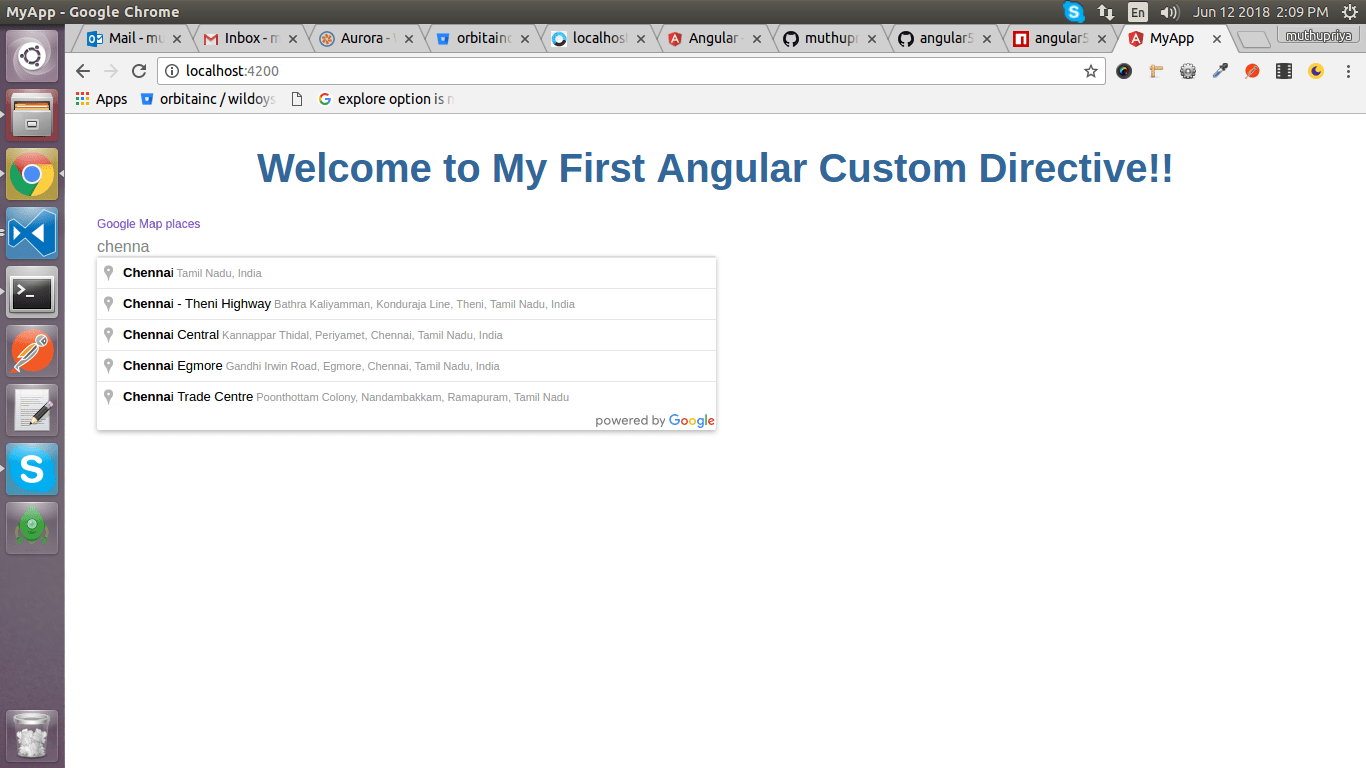Focus the localhost:4200 address bar

[629, 71]
